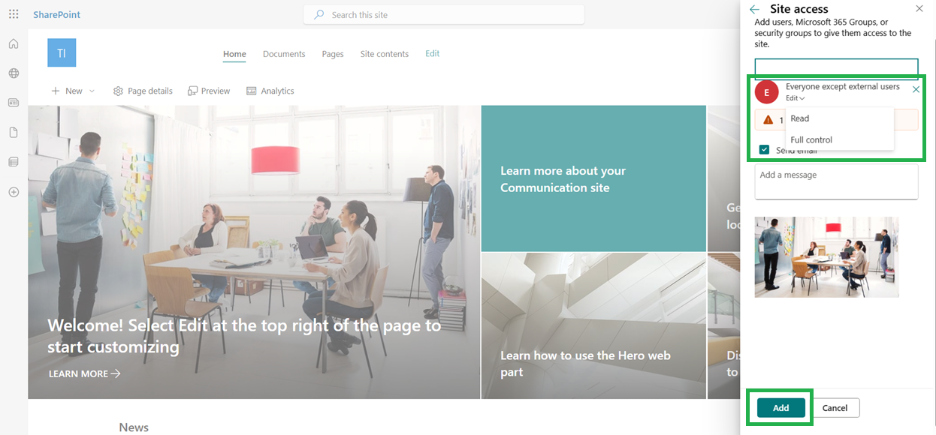Open the Pages navigation tab
936x435 pixels.
point(332,54)
